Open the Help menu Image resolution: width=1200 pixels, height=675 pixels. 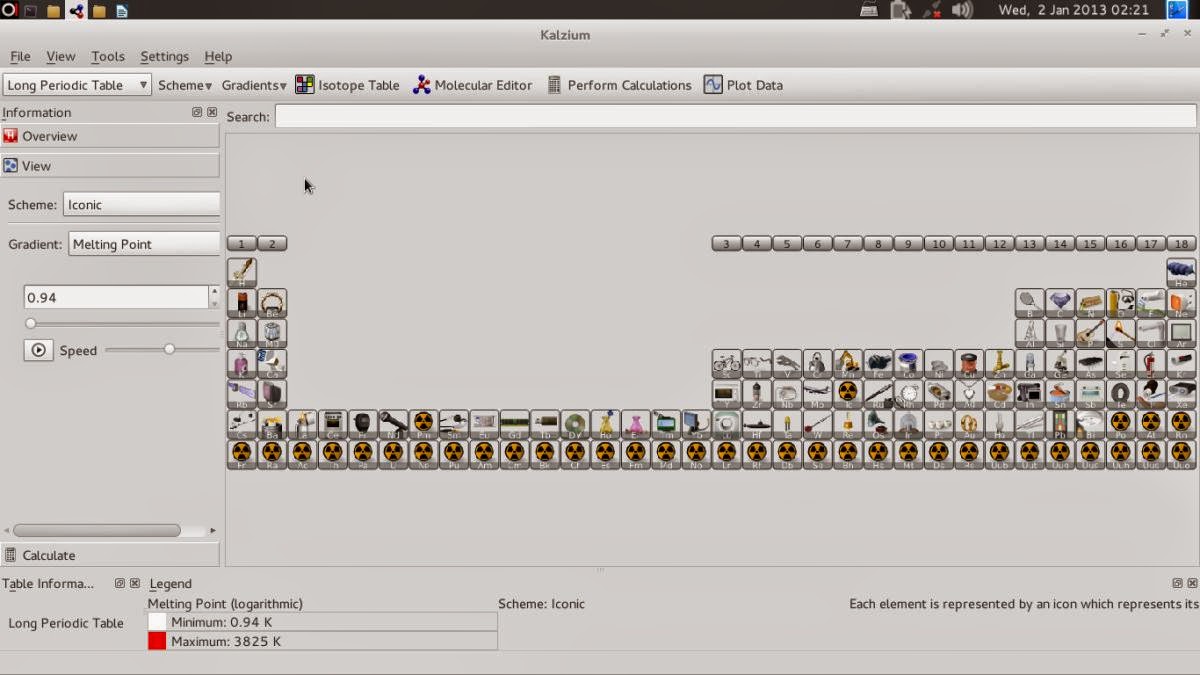(x=218, y=56)
